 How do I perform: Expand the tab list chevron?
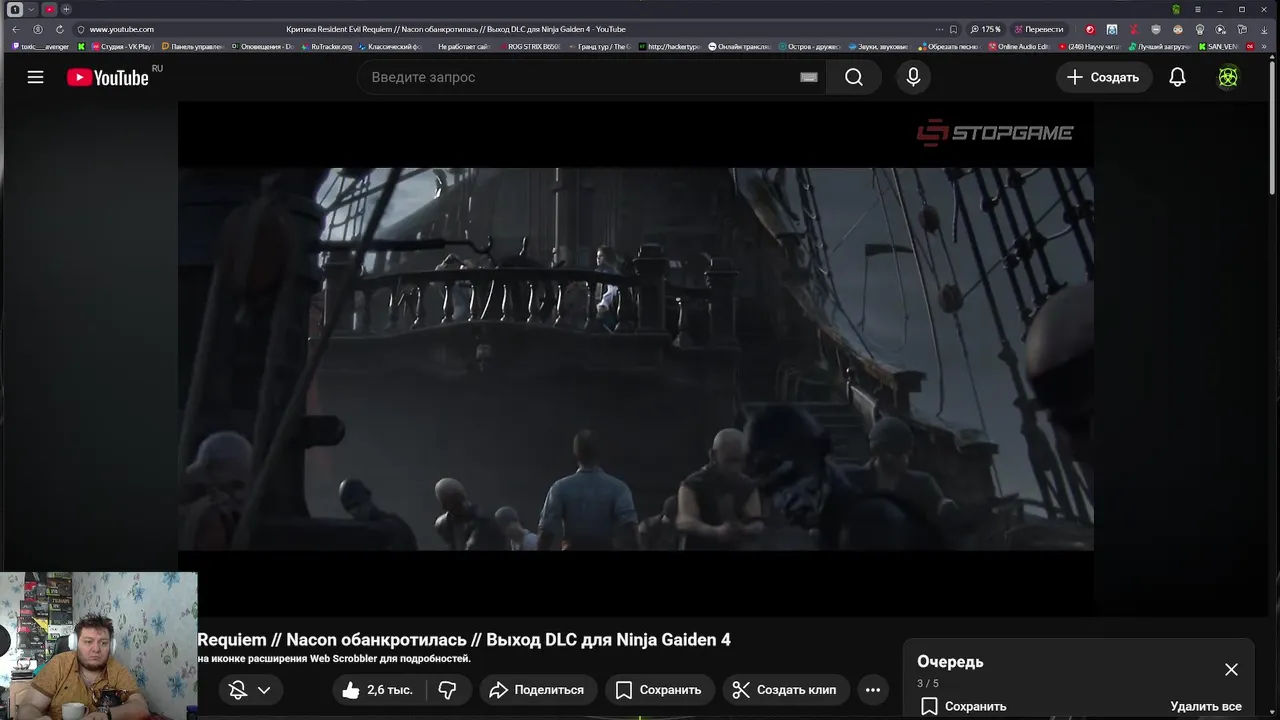[x=31, y=9]
